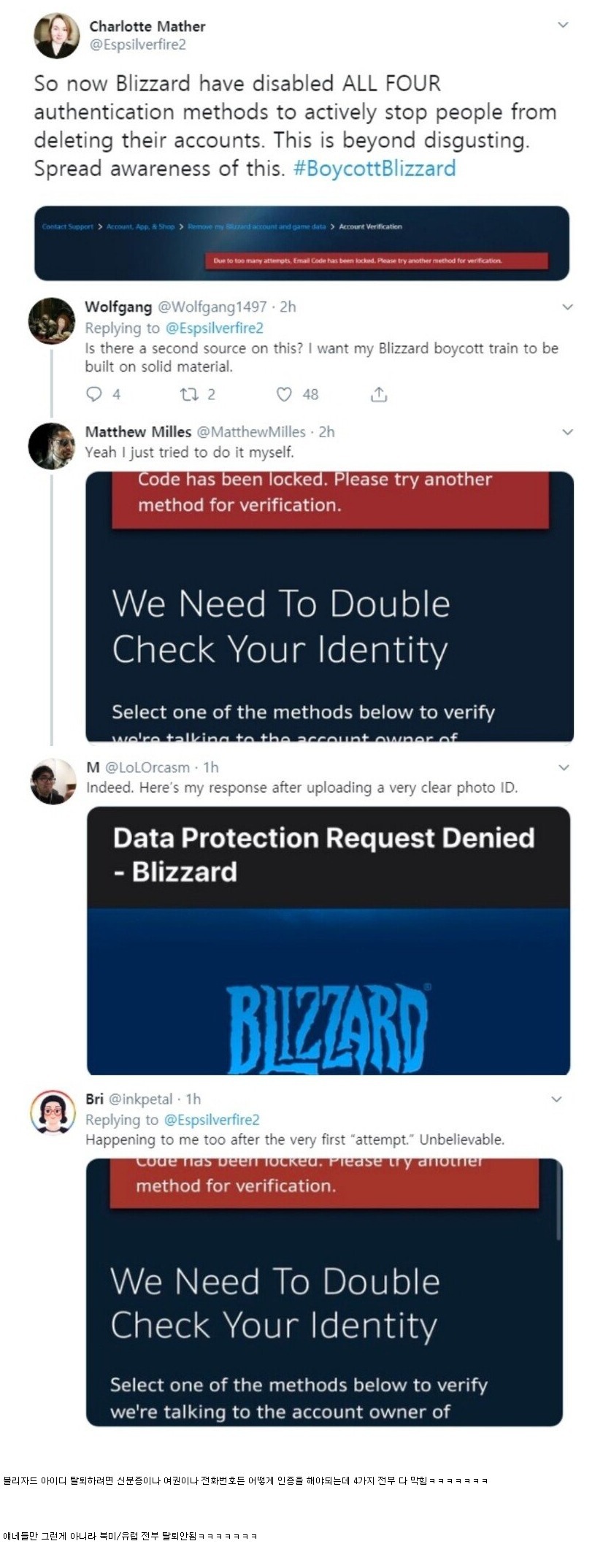Like Wolfgang's tweet with the heart icon
This screenshot has height=1568, width=603.
(284, 395)
